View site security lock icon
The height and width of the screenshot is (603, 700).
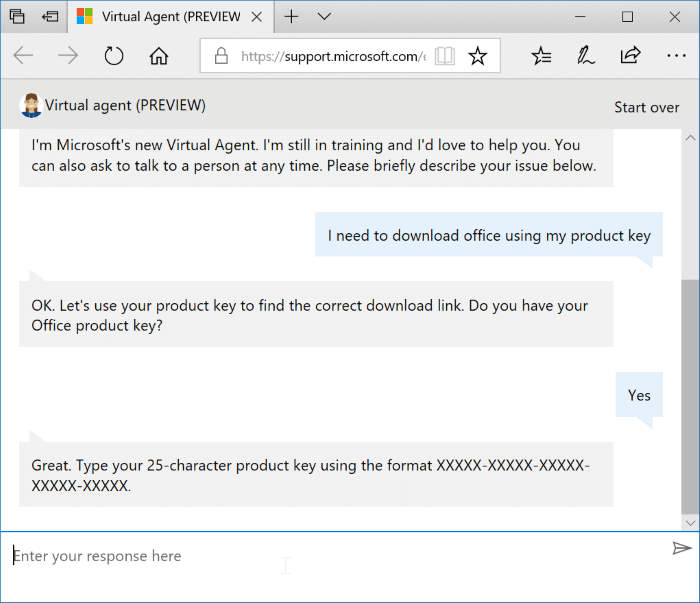pyautogui.click(x=221, y=56)
